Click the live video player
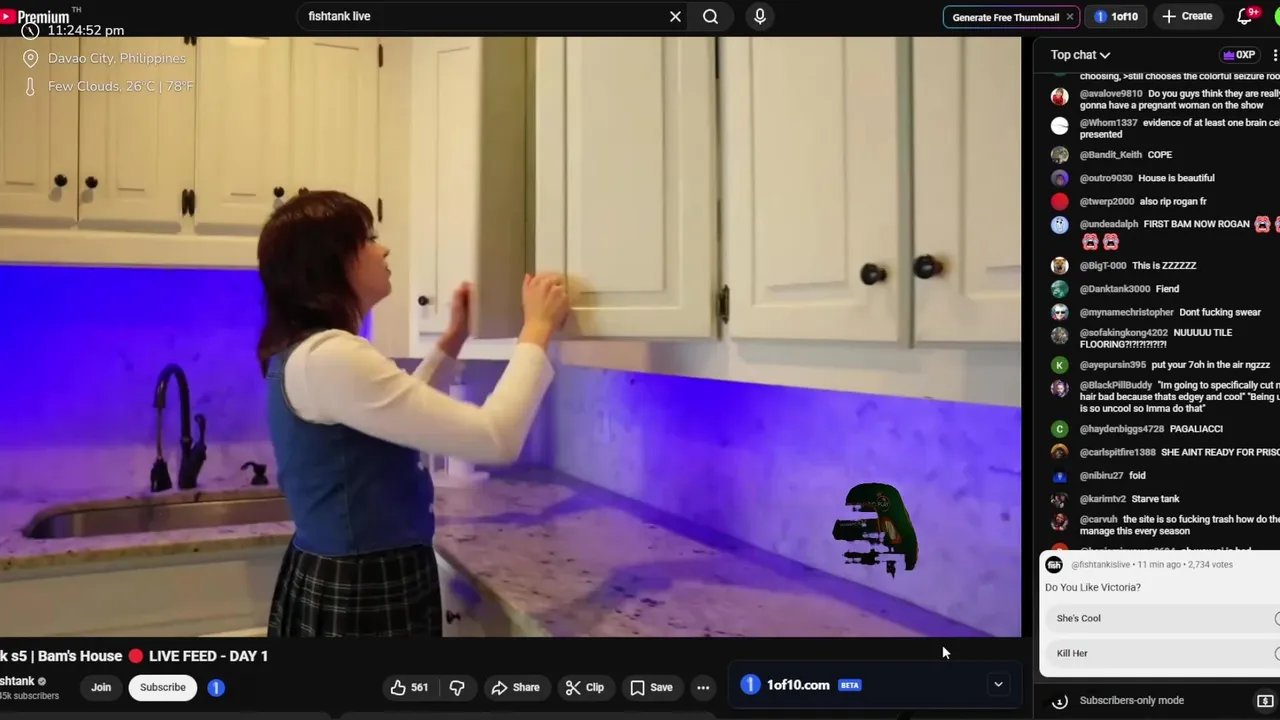Image resolution: width=1280 pixels, height=720 pixels. (510, 337)
